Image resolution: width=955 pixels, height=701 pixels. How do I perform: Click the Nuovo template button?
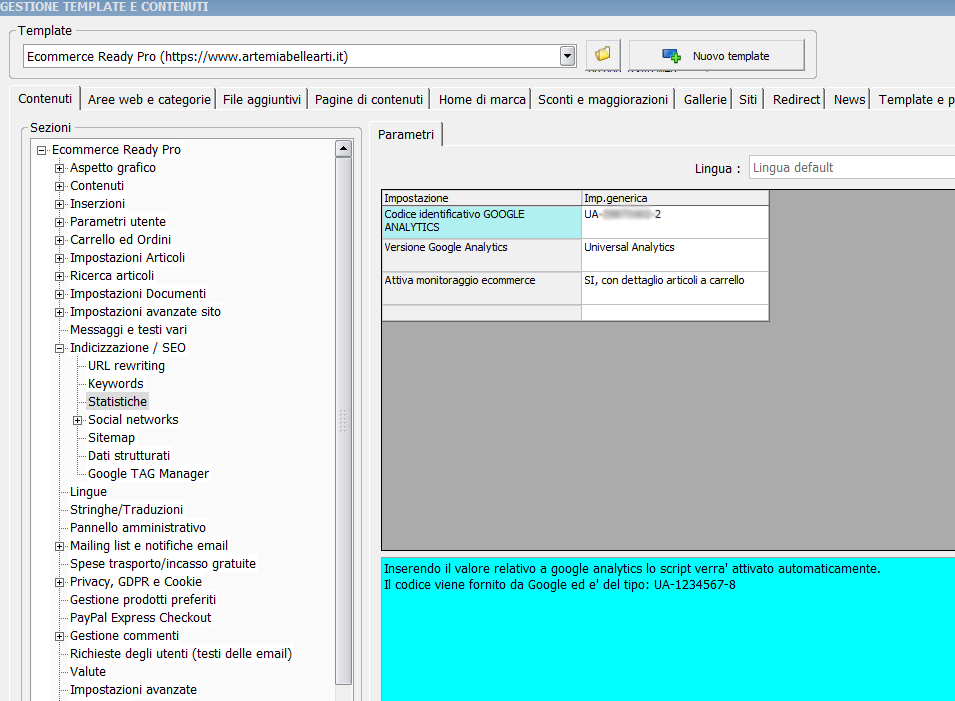click(x=716, y=55)
